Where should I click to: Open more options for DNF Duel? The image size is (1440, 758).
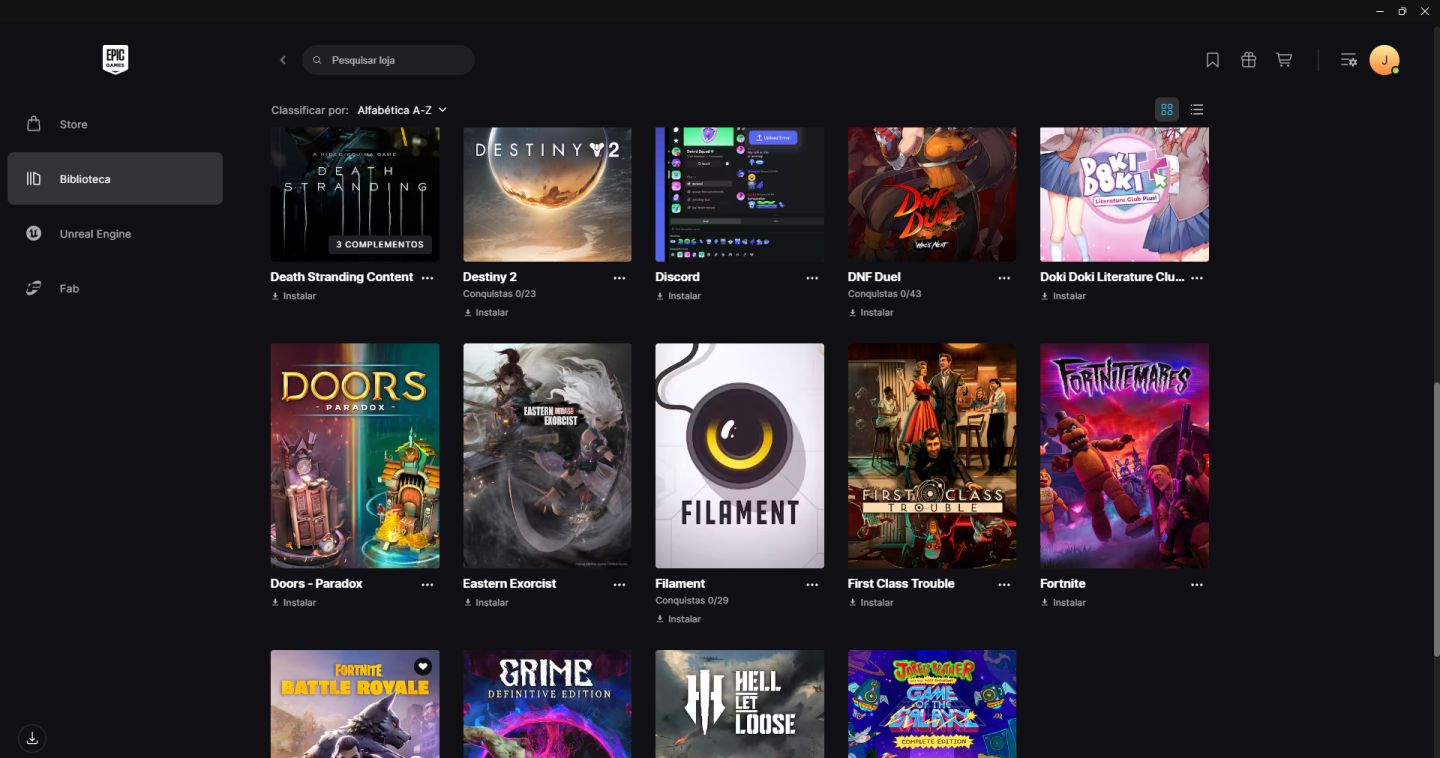1004,278
